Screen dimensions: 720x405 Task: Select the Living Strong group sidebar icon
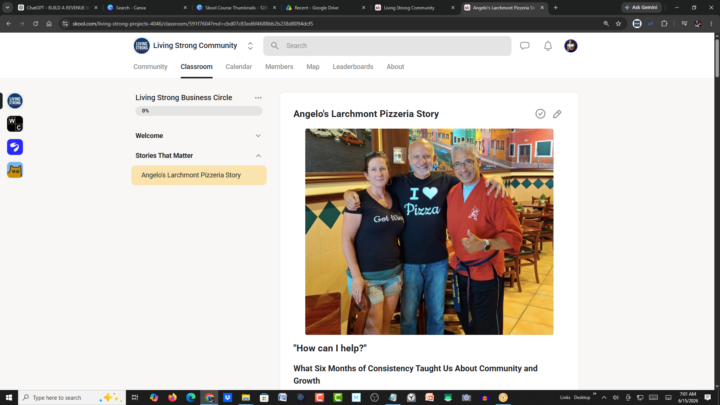pyautogui.click(x=15, y=101)
